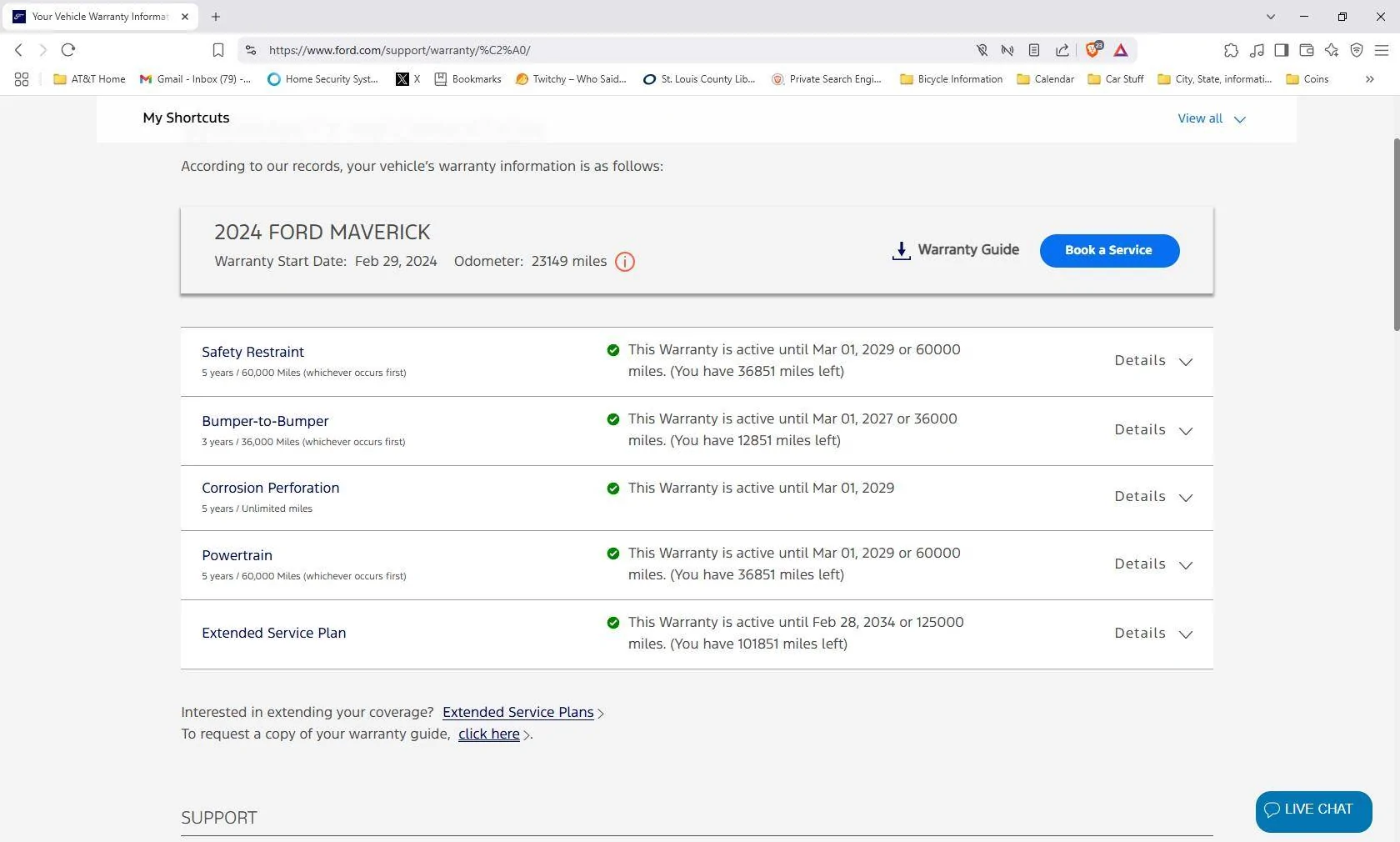Open the Extended Service Plans link

coord(518,712)
